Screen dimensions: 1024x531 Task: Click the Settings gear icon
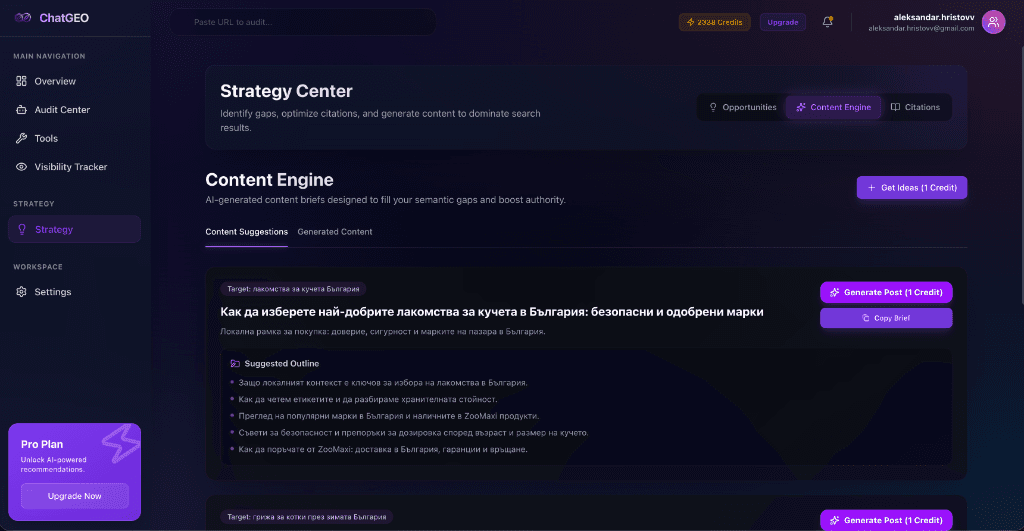pos(22,292)
